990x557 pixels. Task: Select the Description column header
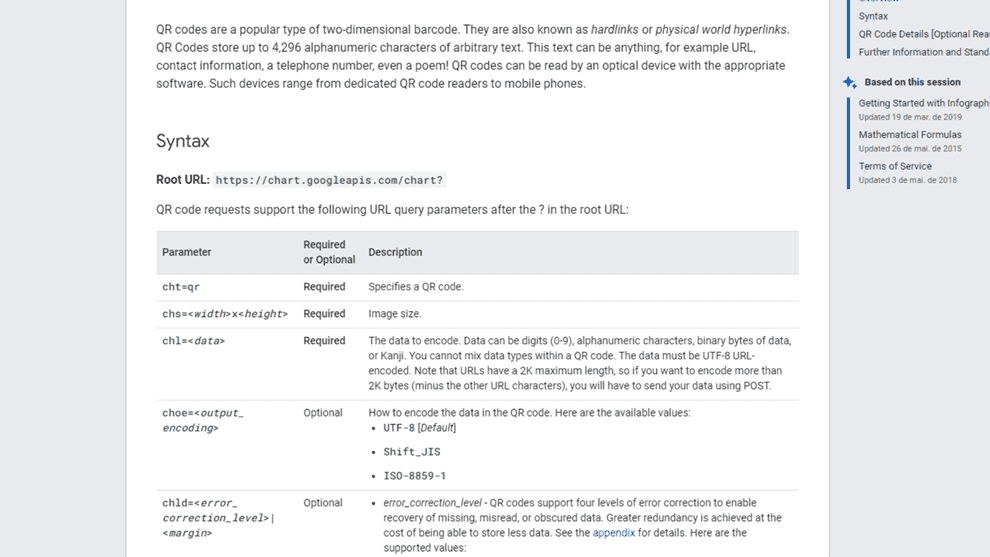pyautogui.click(x=395, y=252)
